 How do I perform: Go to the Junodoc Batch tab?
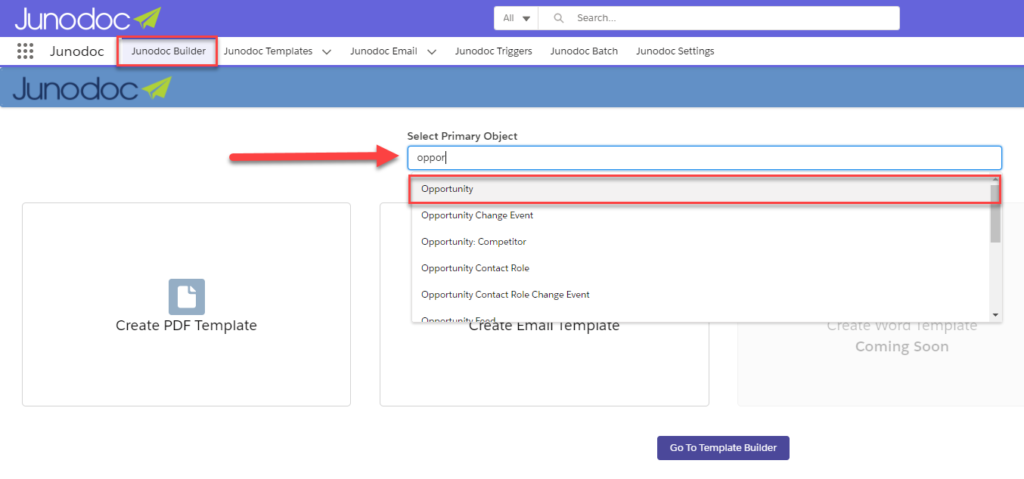584,51
